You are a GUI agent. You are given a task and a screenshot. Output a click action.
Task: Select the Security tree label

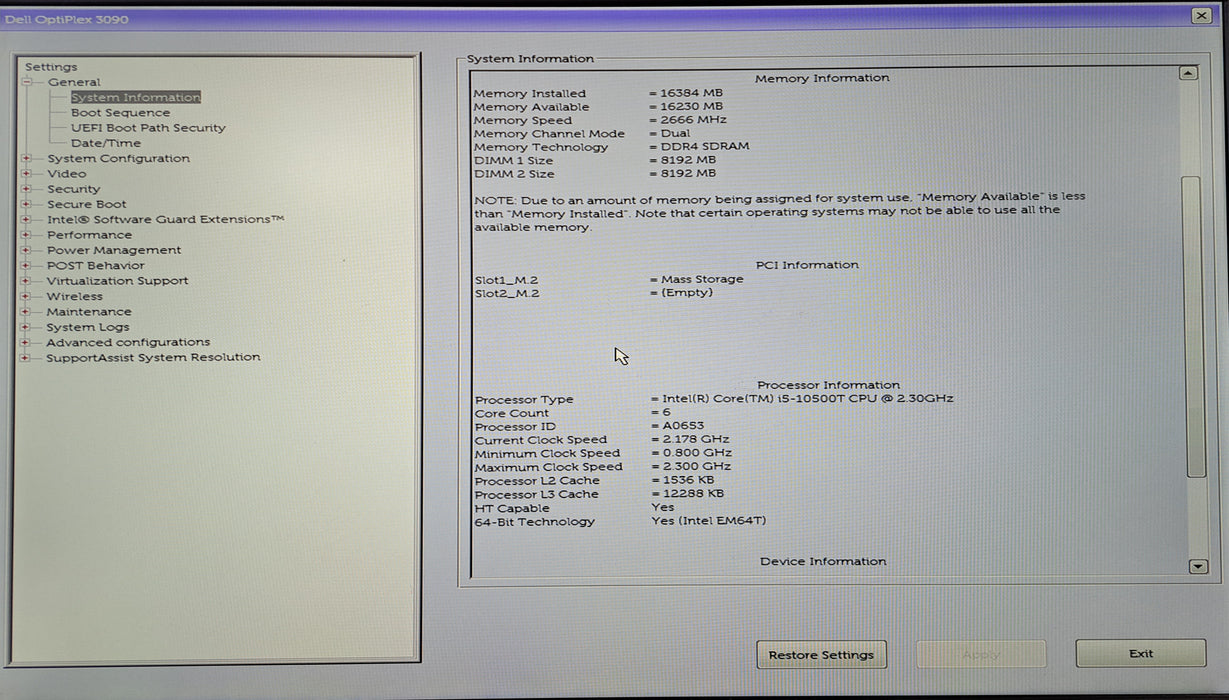73,189
